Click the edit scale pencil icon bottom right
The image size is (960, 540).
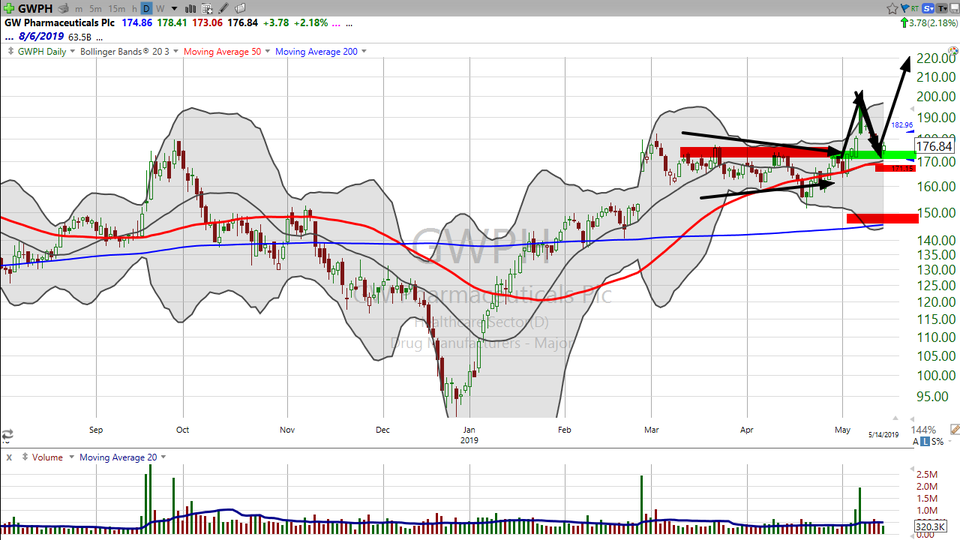point(954,430)
